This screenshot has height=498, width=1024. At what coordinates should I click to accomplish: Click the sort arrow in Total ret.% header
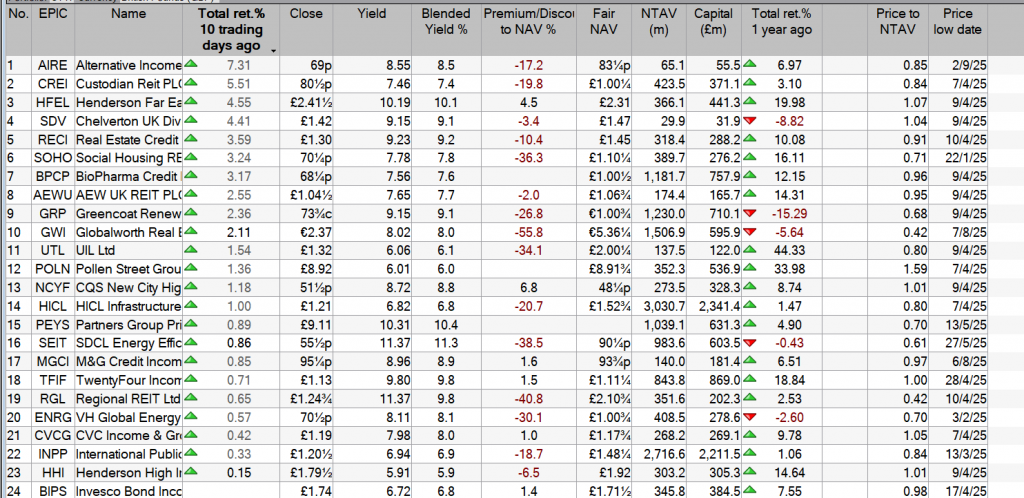tap(274, 50)
